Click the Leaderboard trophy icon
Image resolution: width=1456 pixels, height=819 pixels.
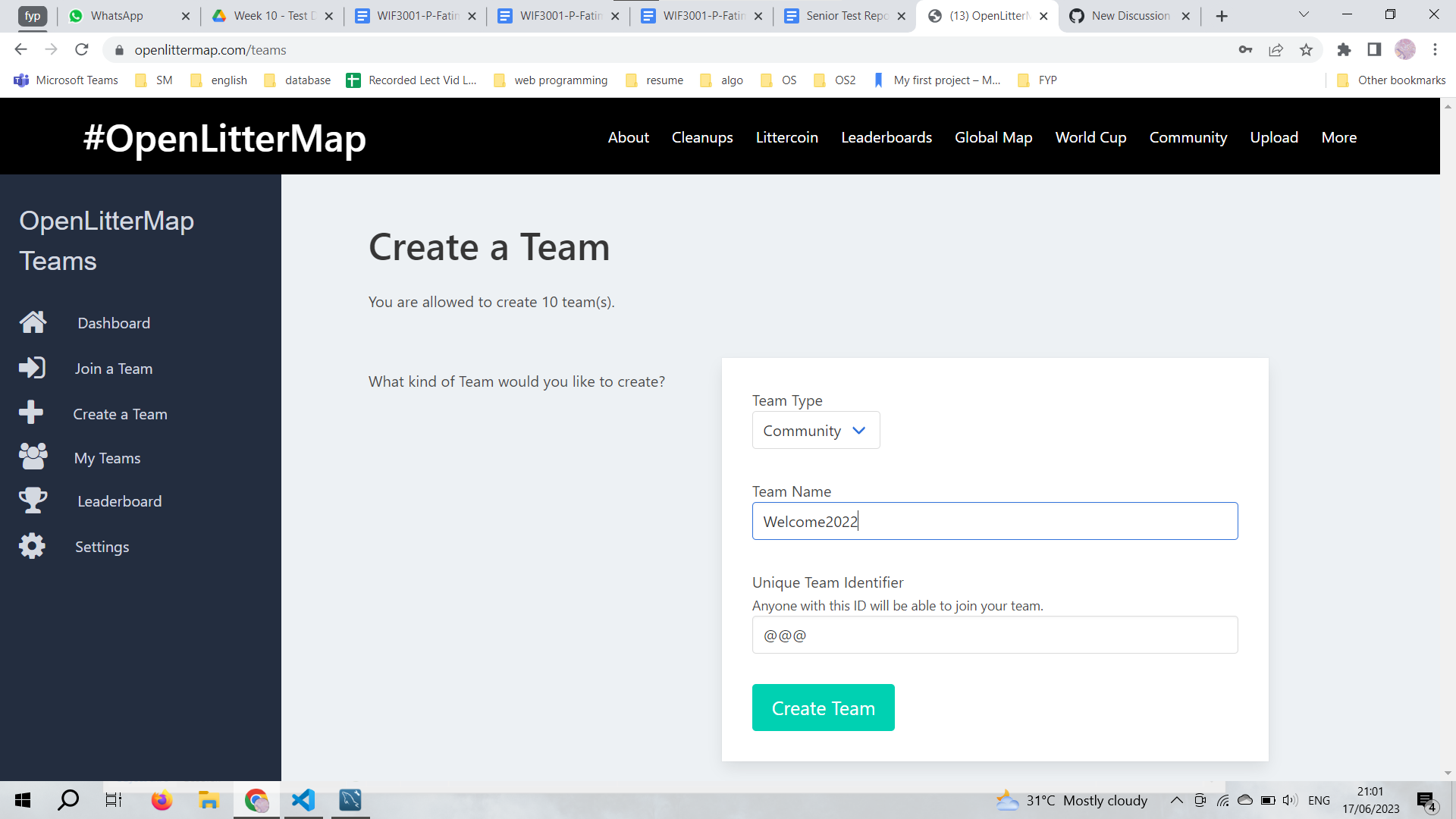click(33, 500)
